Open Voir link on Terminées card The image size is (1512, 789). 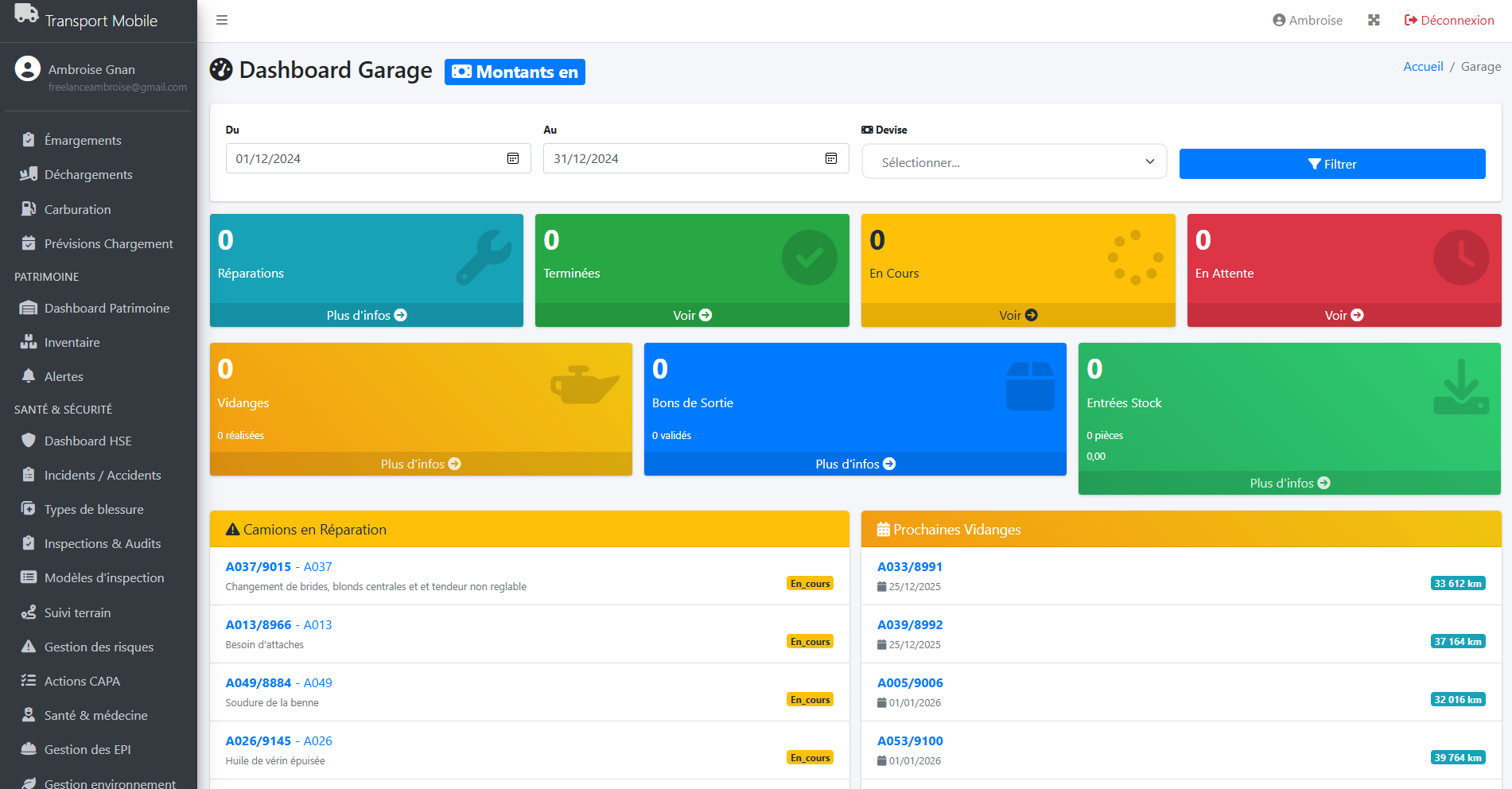click(x=692, y=316)
